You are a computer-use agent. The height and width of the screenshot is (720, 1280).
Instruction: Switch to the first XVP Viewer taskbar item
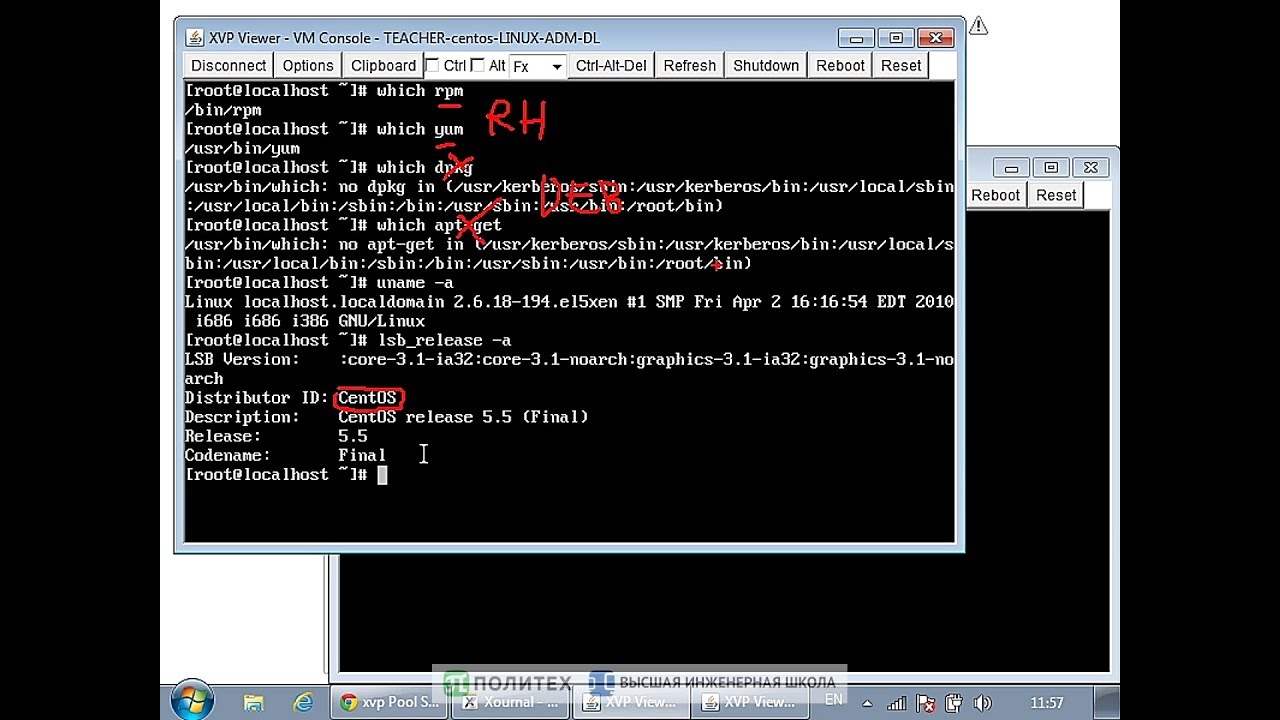[630, 703]
